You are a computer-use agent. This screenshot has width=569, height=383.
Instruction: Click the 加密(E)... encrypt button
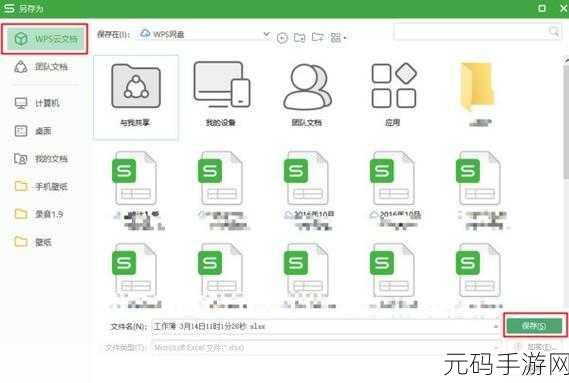pos(536,347)
